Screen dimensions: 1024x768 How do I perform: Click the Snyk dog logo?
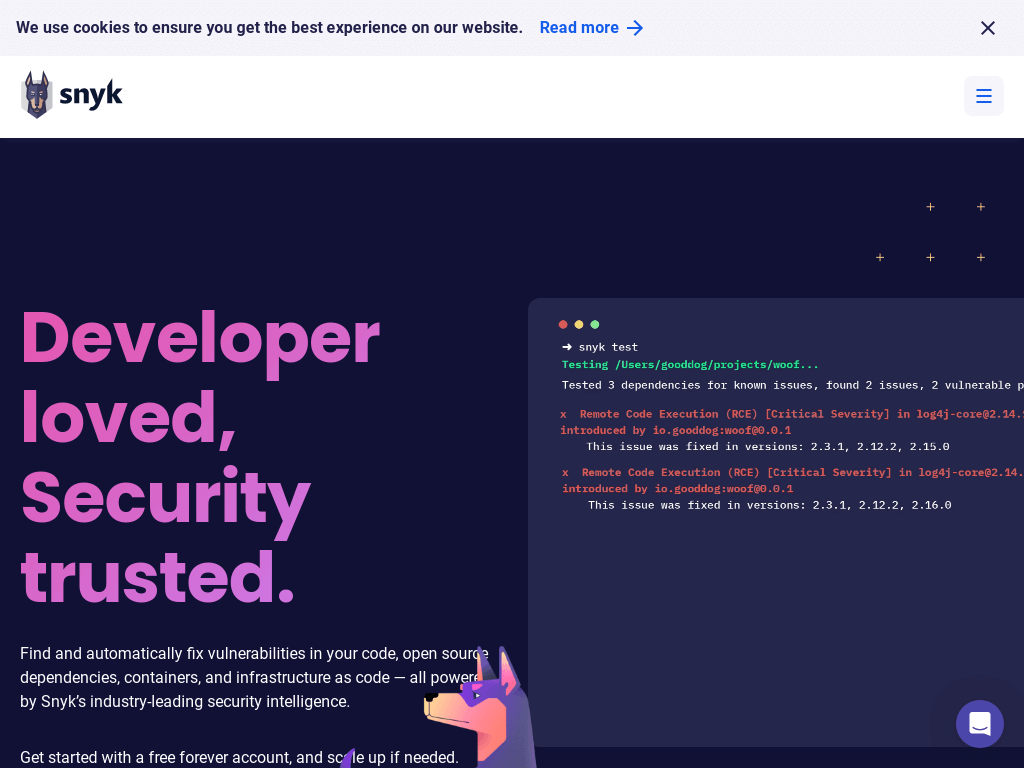72,95
